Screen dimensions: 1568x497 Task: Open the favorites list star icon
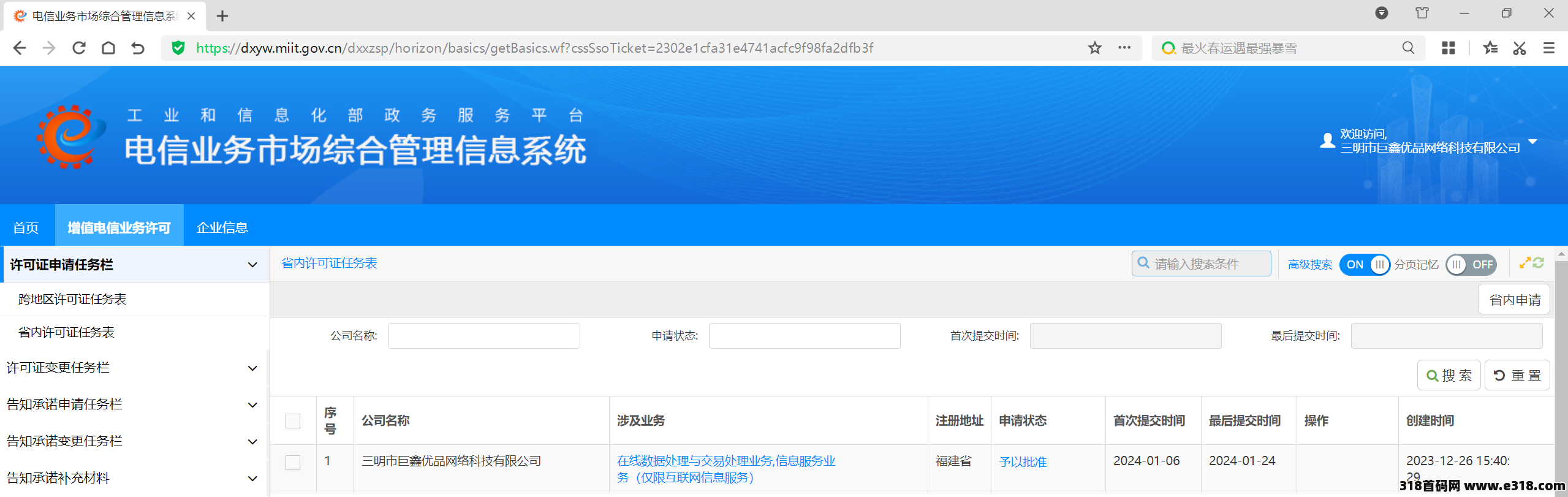coord(1490,48)
